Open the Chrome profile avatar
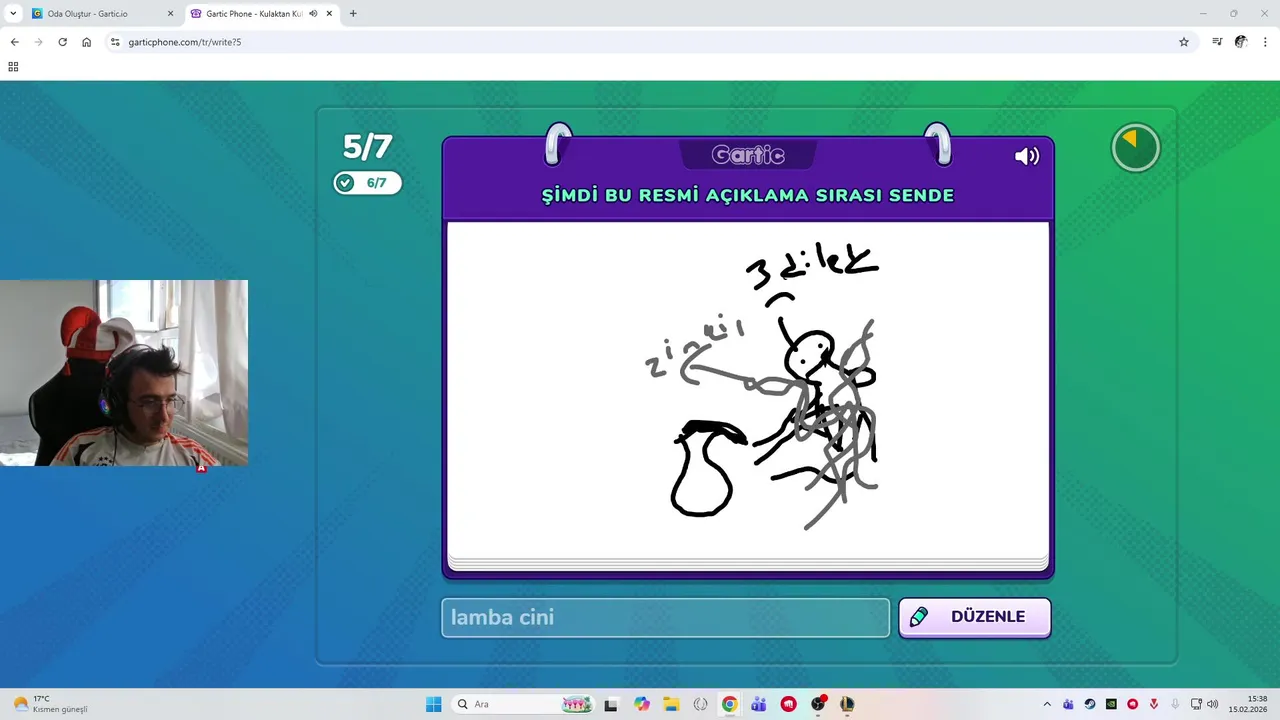This screenshot has width=1280, height=720. [1241, 42]
